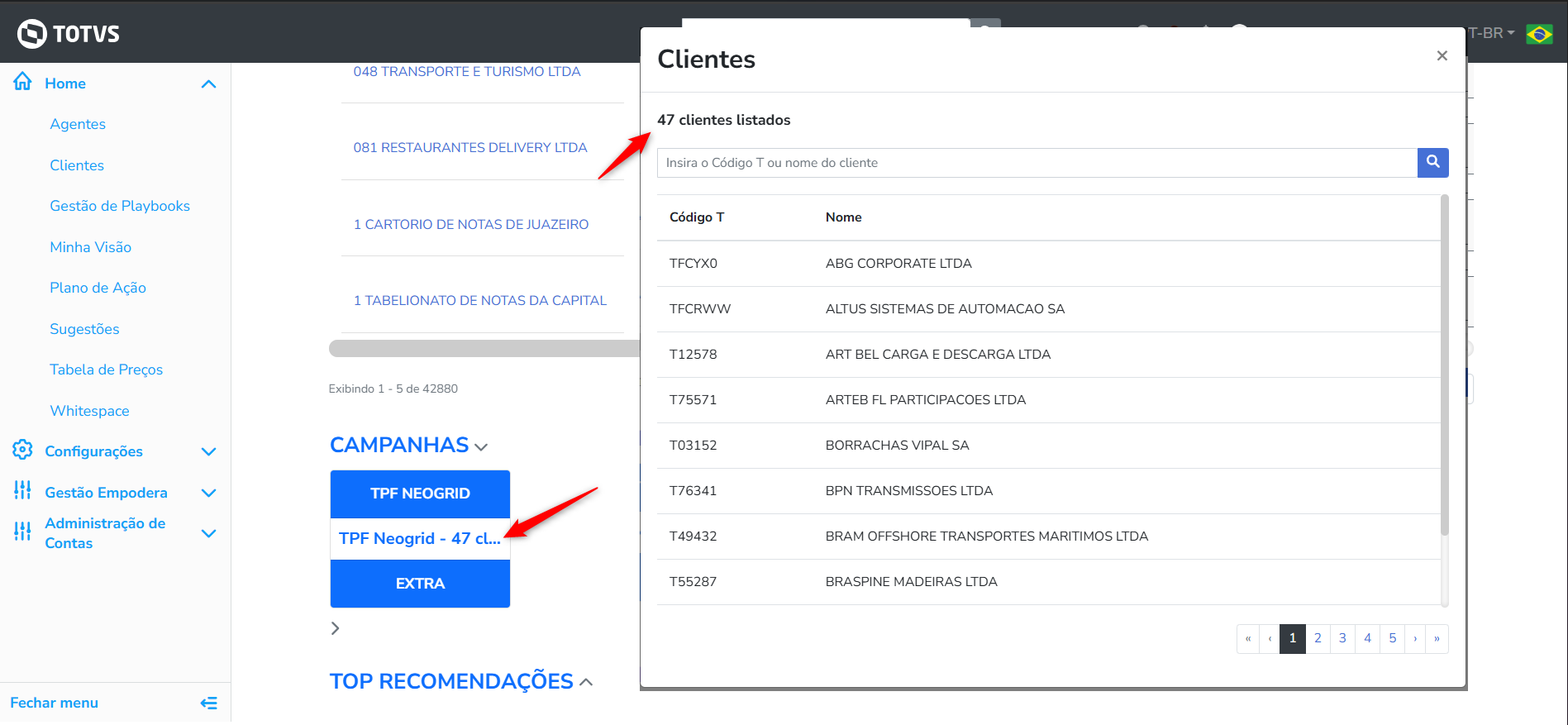
Task: Click the horizontal scrollbar under client list
Action: click(x=484, y=349)
